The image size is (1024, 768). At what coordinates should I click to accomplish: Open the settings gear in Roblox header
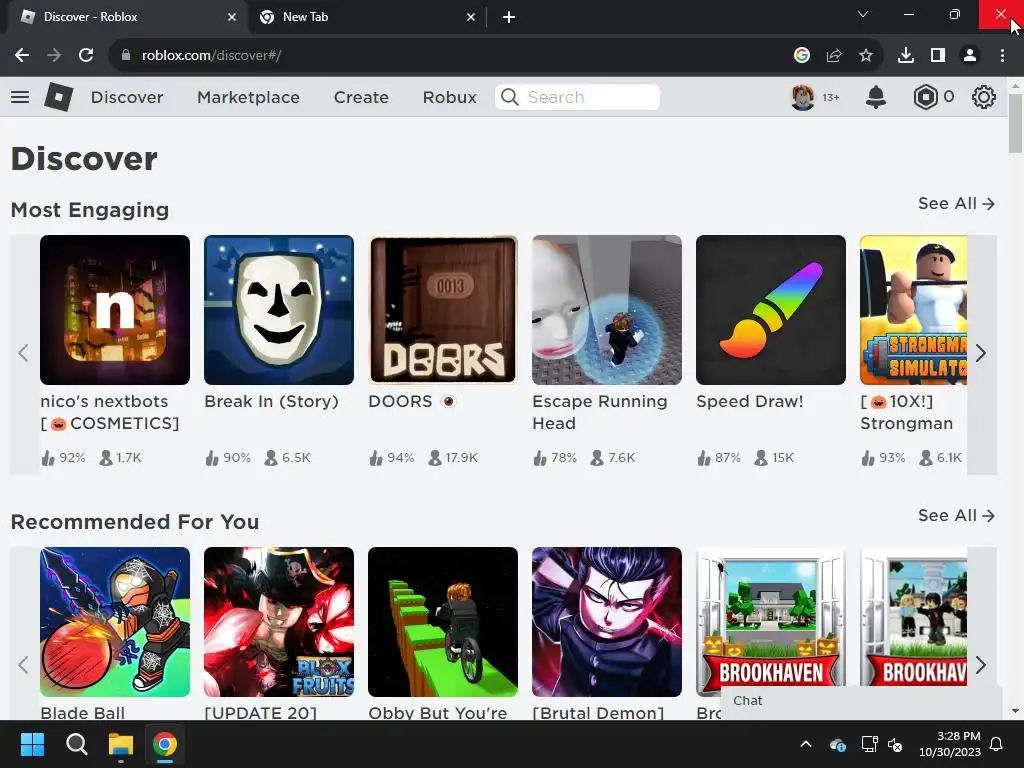point(984,97)
